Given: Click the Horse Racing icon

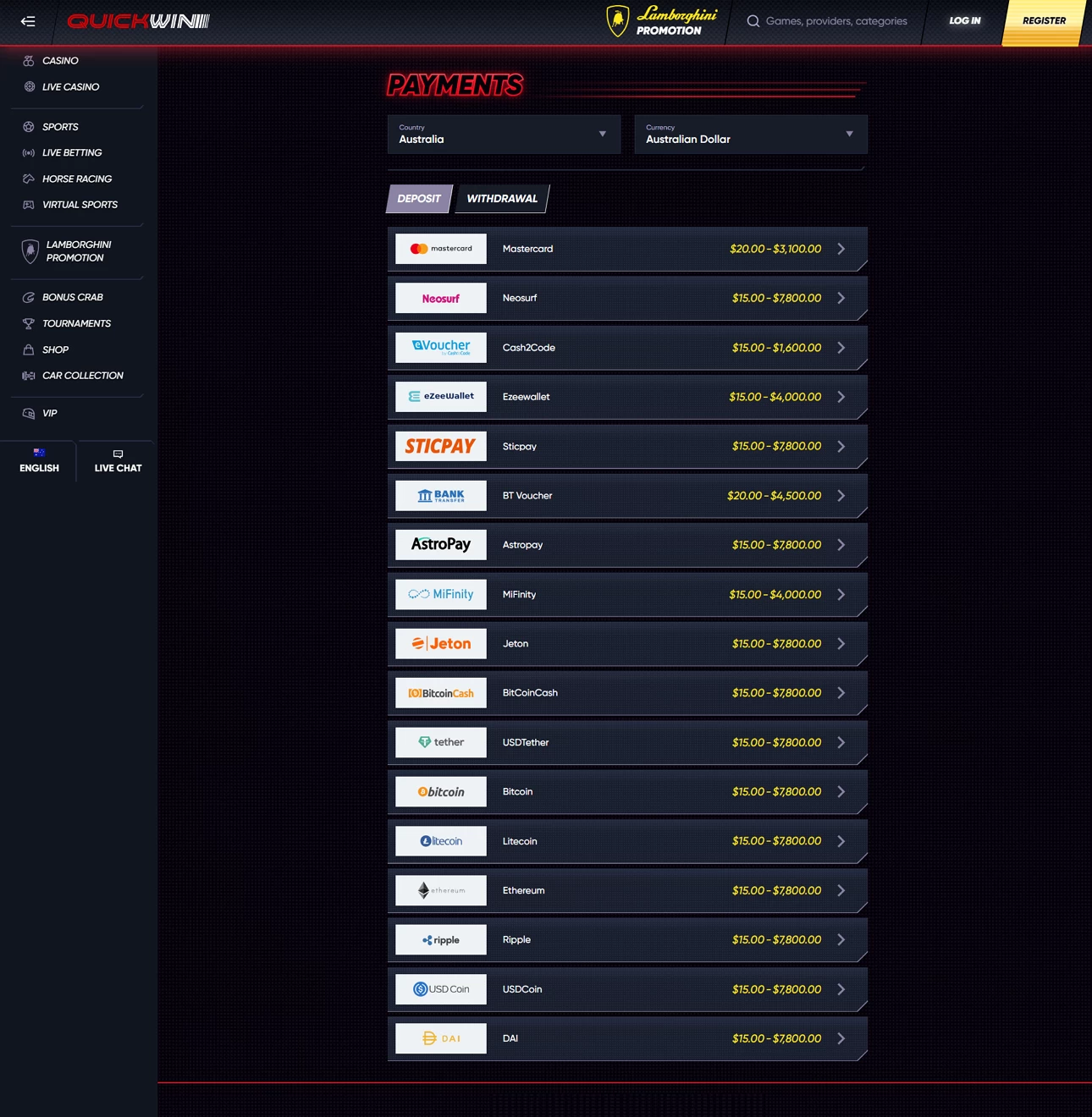Looking at the screenshot, I should pos(29,179).
